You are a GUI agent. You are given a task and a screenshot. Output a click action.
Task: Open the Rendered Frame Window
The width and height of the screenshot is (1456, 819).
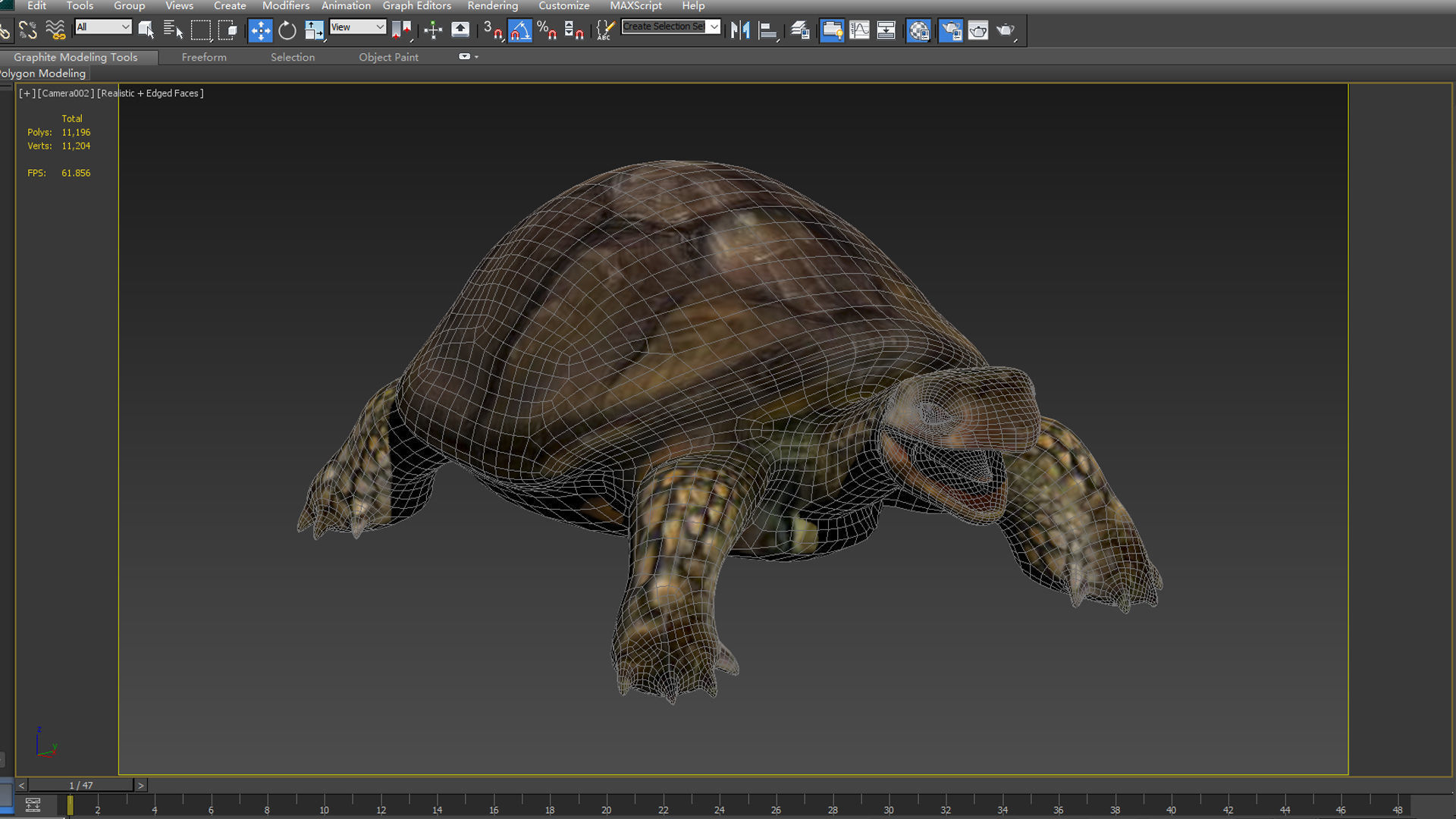[978, 30]
